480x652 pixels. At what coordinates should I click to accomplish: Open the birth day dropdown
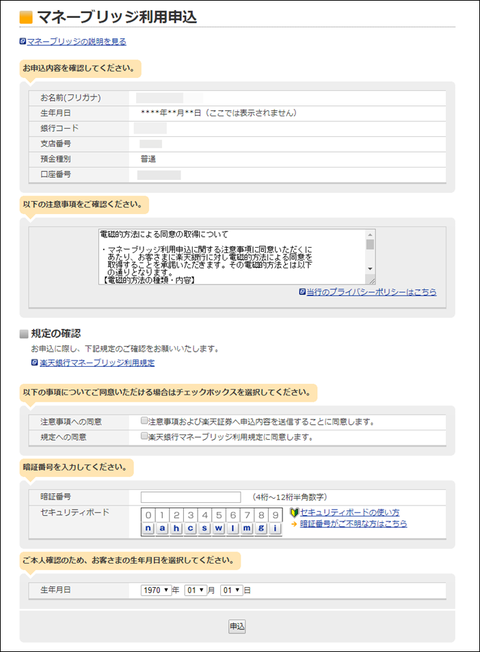click(232, 590)
